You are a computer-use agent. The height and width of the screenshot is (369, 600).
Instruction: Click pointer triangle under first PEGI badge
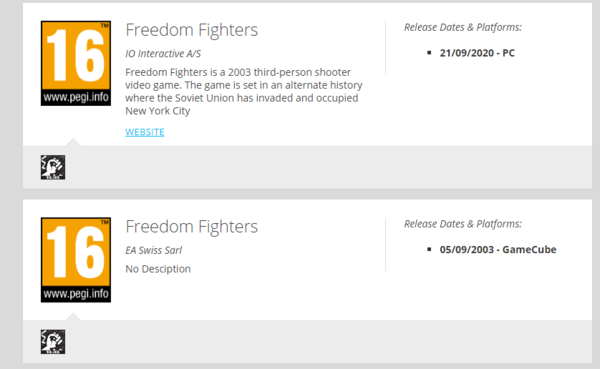(x=73, y=142)
